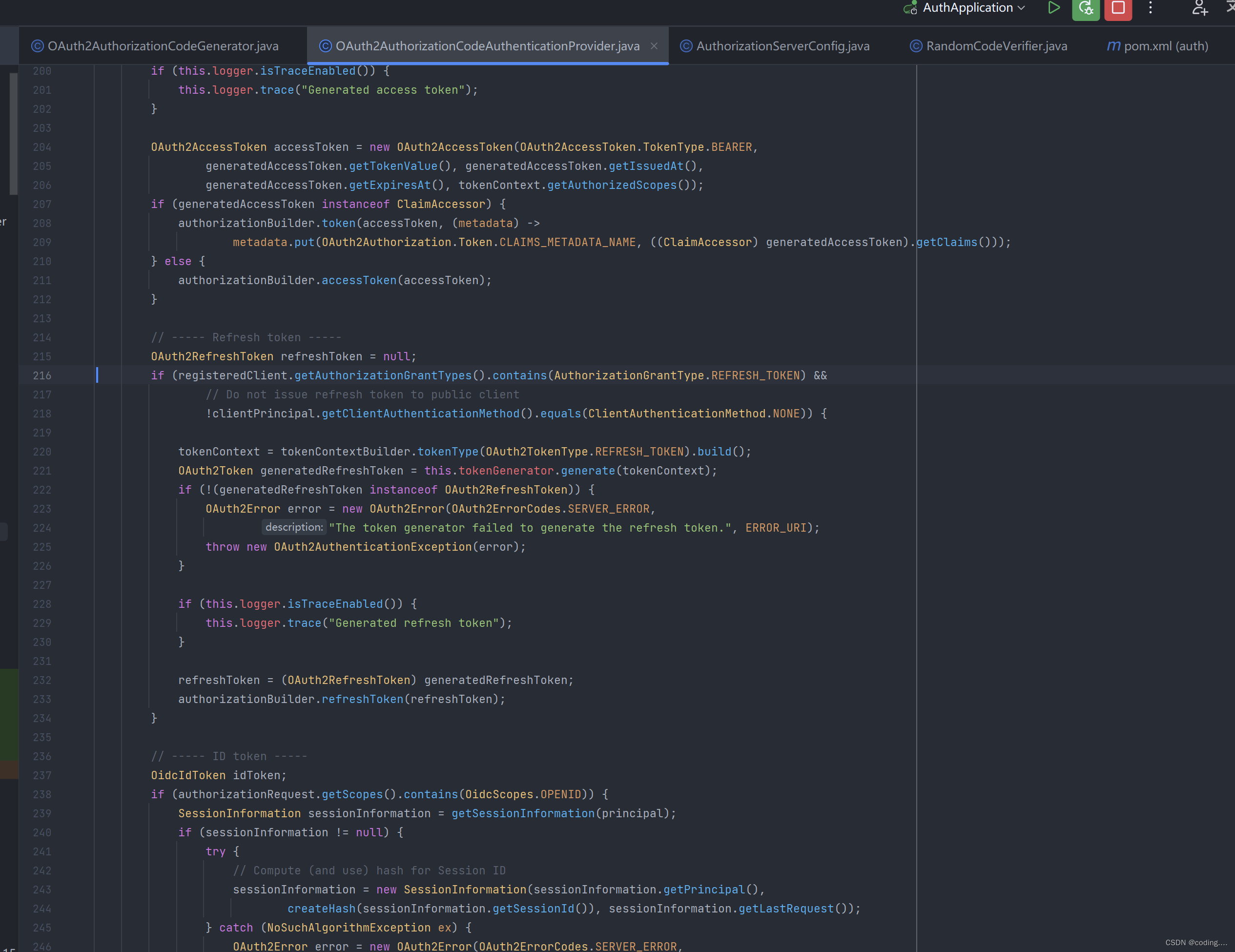Viewport: 1235px width, 952px height.
Task: Click the "// ----- ID token -----" comment
Action: [x=229, y=756]
